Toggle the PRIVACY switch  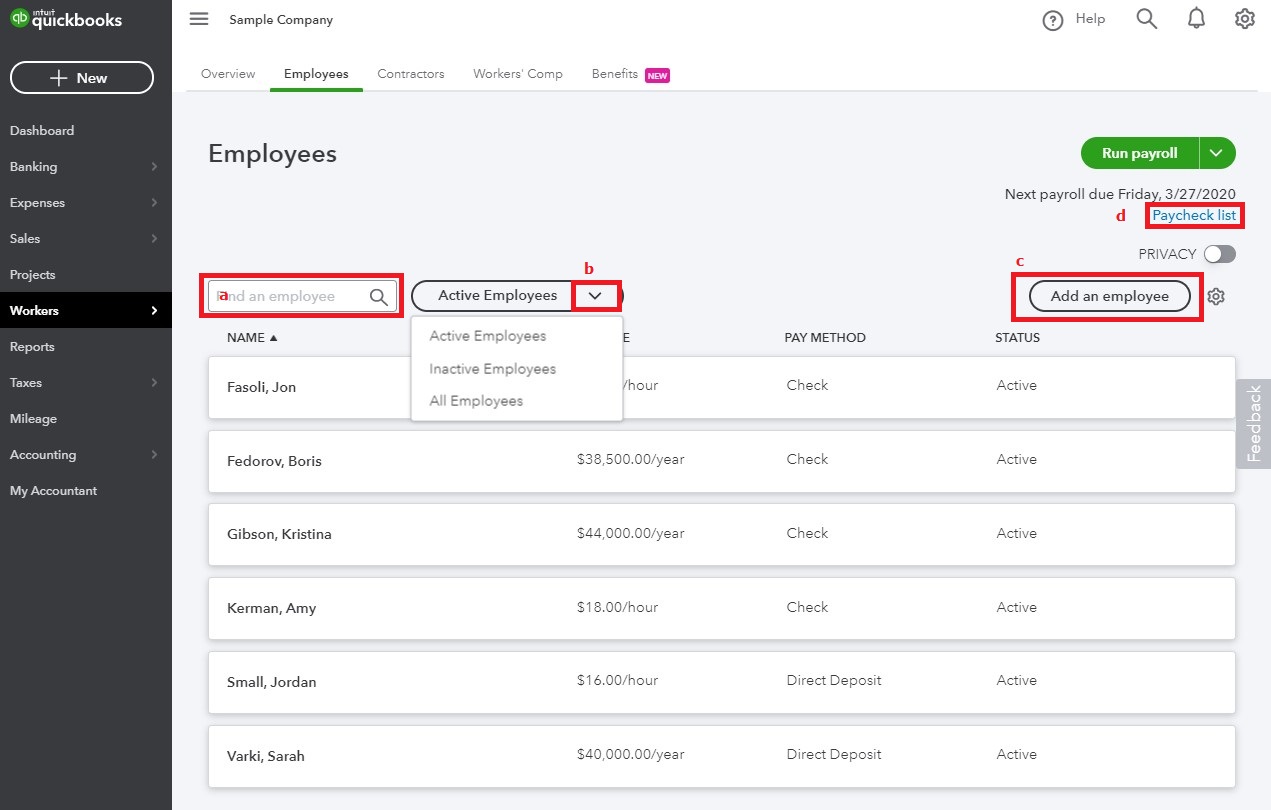tap(1221, 254)
